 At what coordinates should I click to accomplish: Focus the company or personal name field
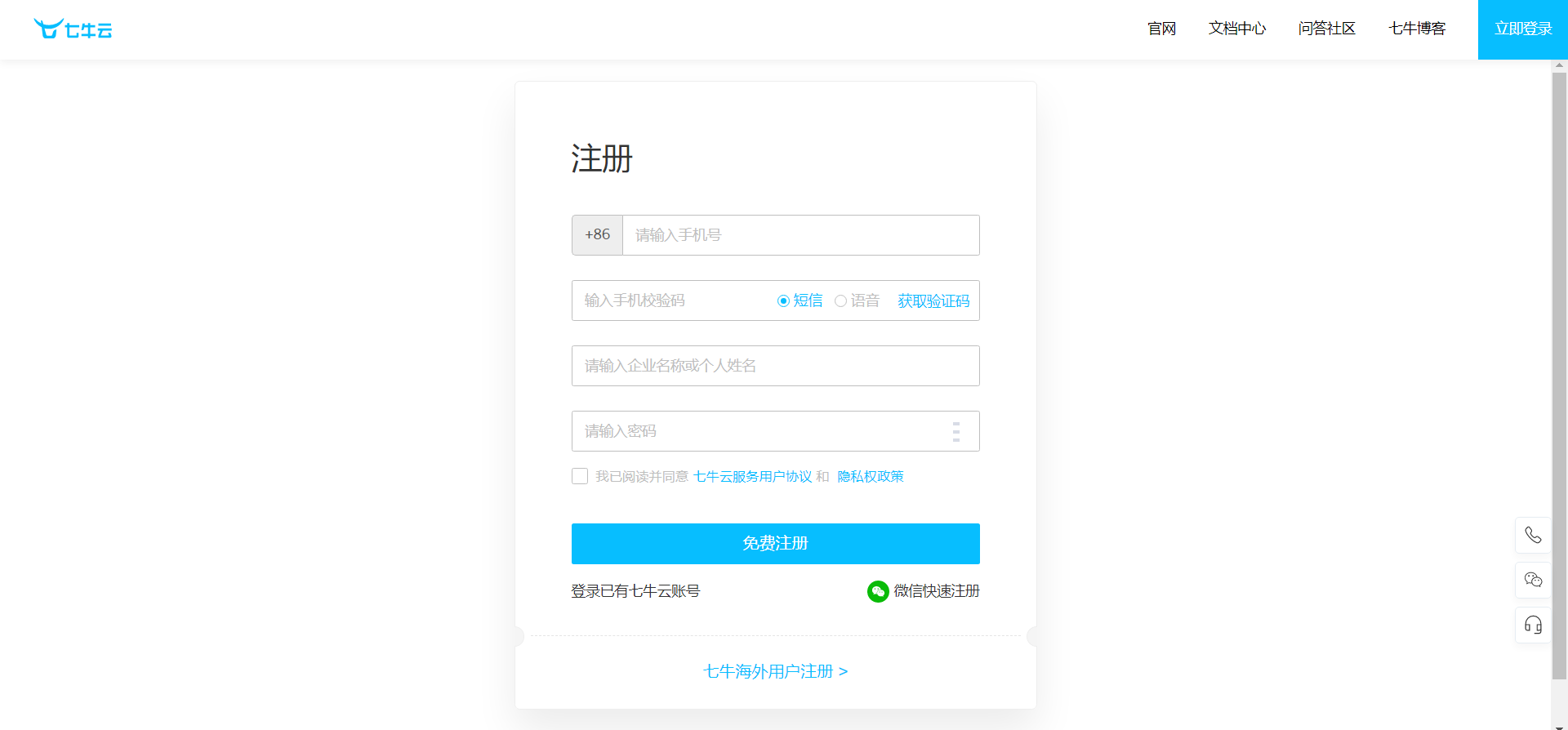coord(776,366)
